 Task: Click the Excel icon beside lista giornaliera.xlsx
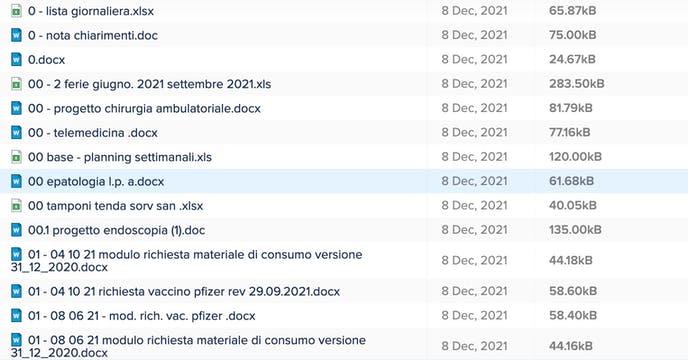tap(16, 11)
